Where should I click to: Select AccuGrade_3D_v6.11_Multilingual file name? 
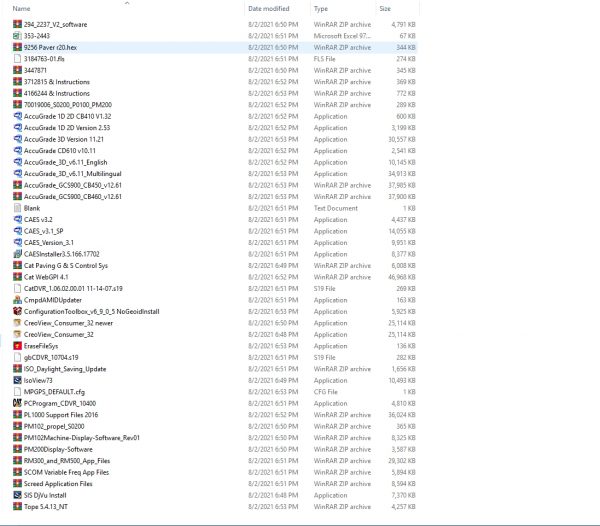[x=72, y=173]
